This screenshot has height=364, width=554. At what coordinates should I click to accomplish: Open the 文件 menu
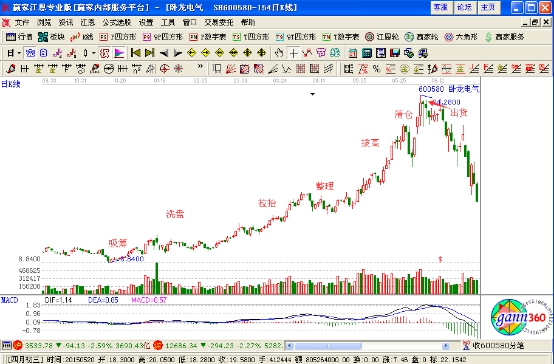(22, 23)
